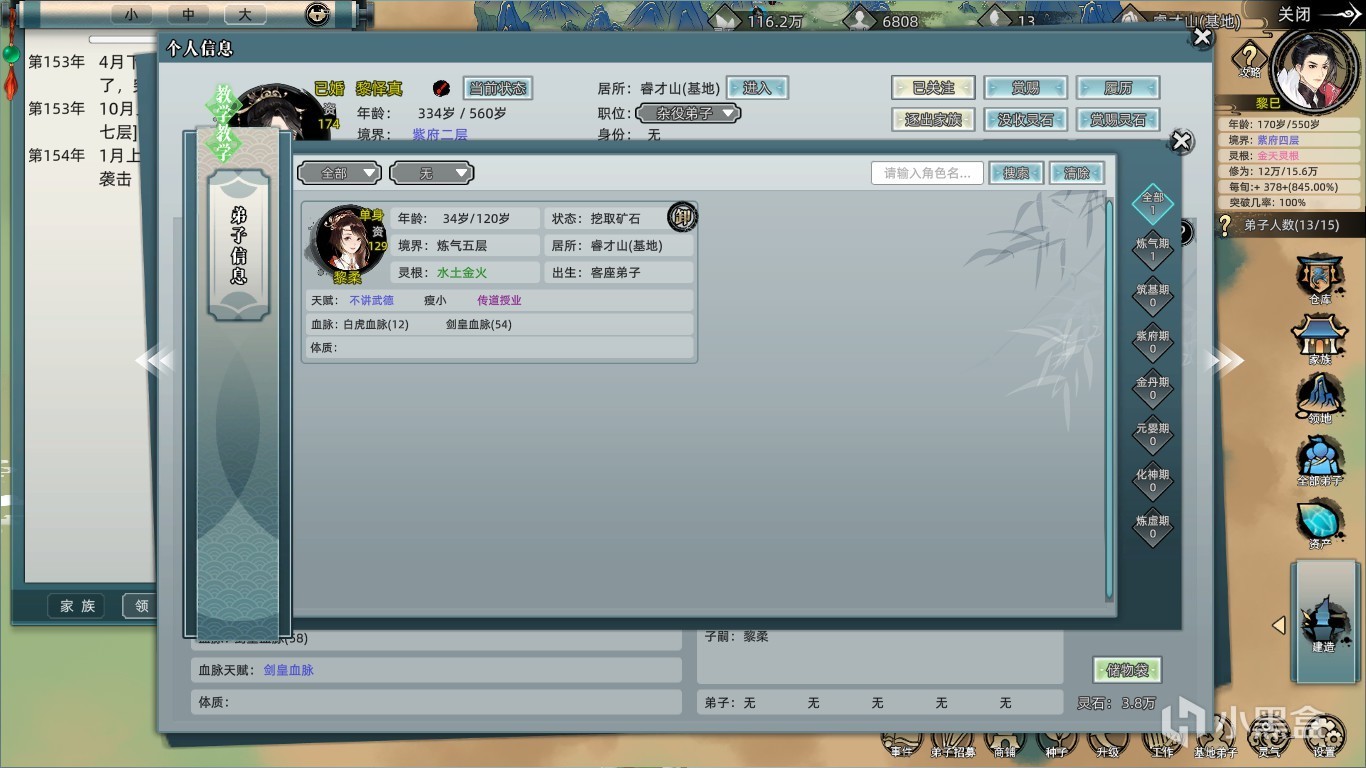Select the 化神期 realm tab
The image size is (1366, 768).
[1152, 481]
